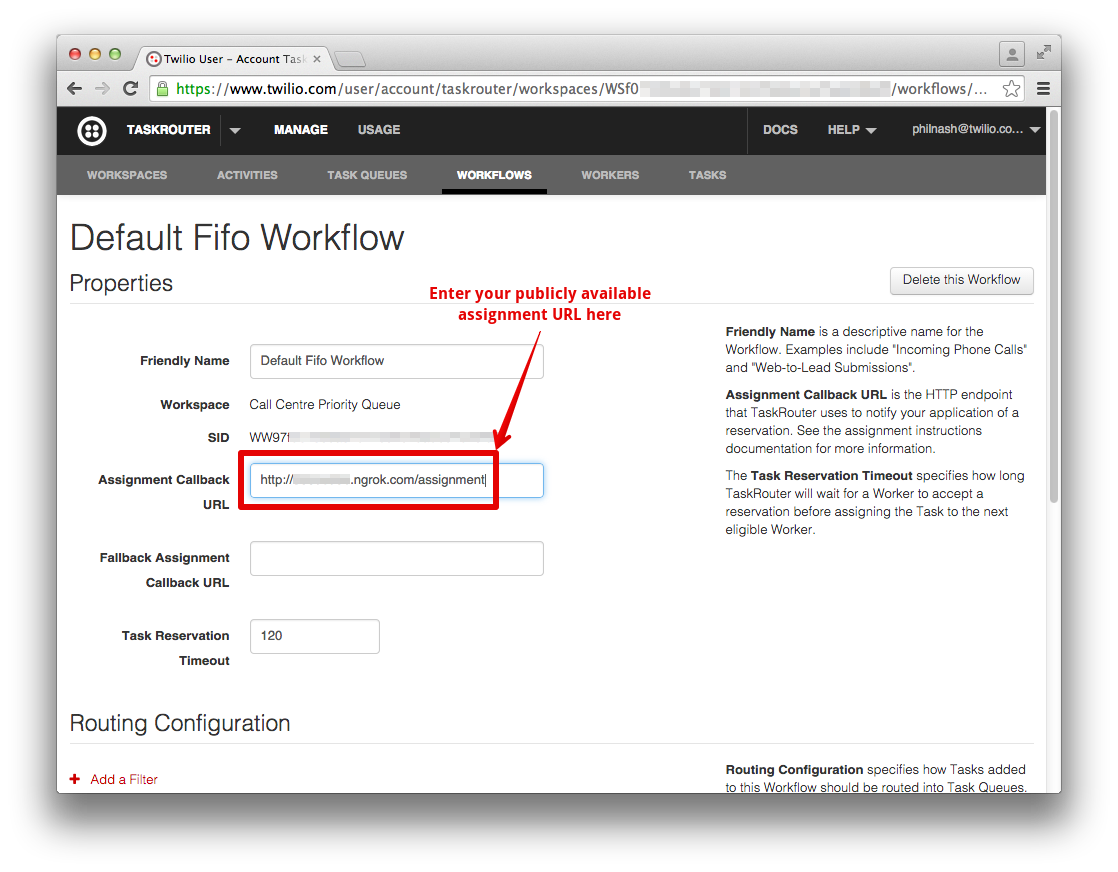The width and height of the screenshot is (1118, 872).
Task: Click the Friendly Name help paragraph
Action: (x=876, y=349)
